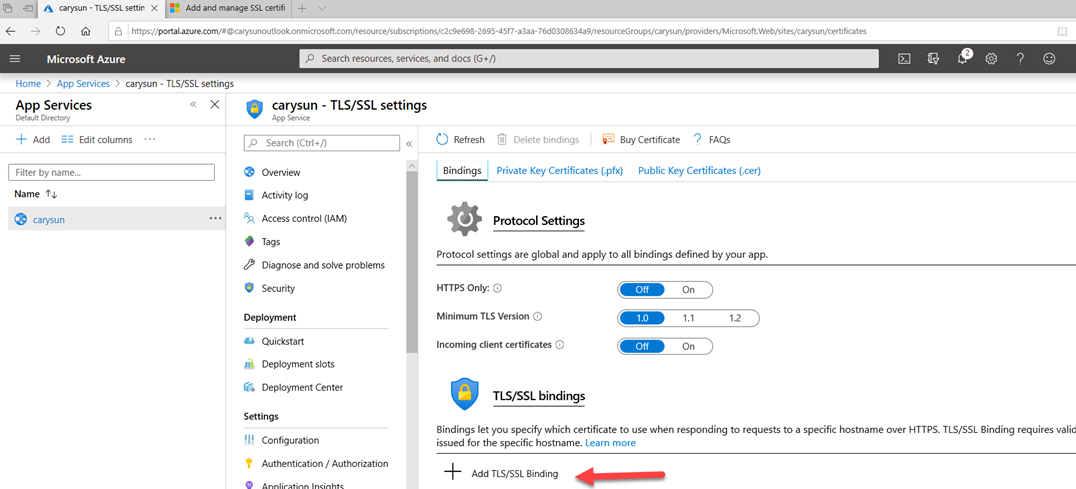Click Edit columns in App Services
Viewport: 1076px width, 489px height.
point(97,139)
